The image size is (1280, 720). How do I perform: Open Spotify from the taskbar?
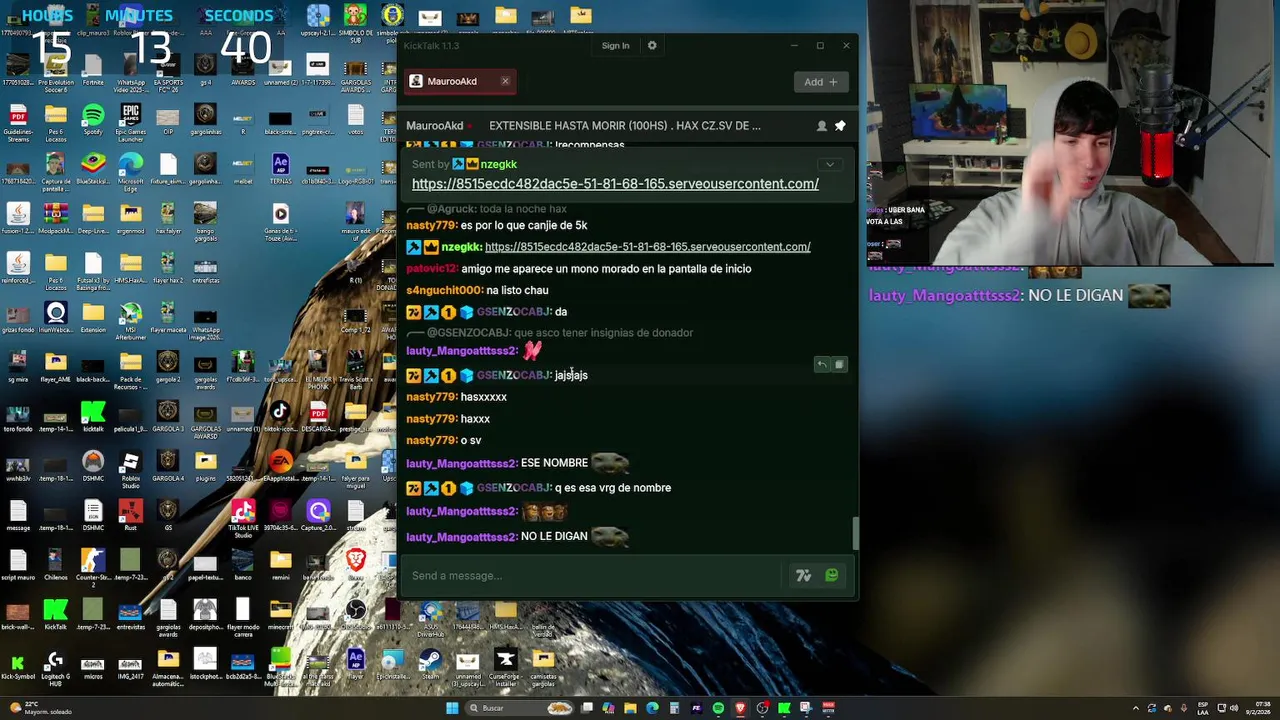click(x=718, y=708)
